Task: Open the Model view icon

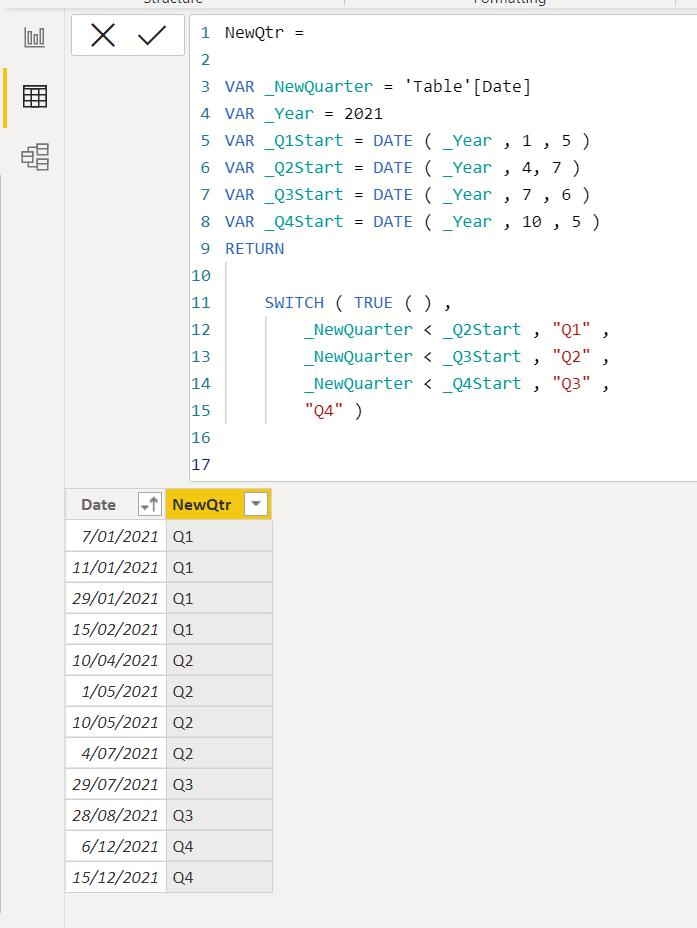Action: point(35,157)
